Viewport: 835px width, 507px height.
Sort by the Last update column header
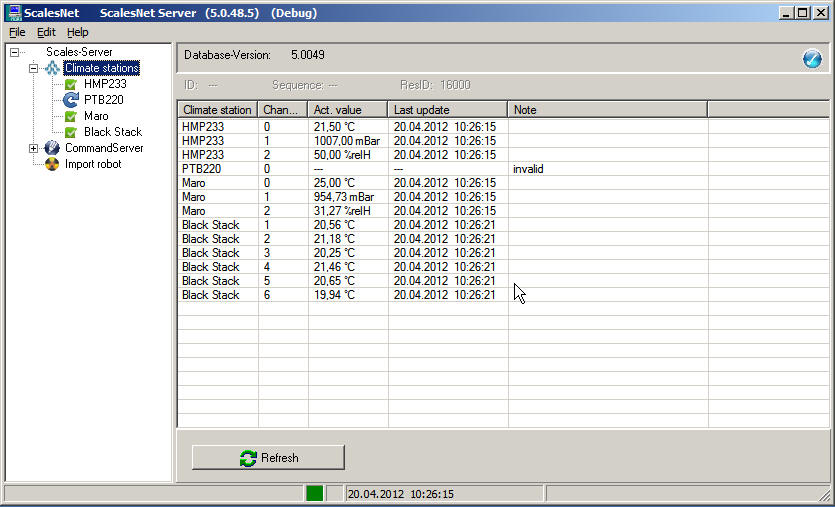click(x=447, y=109)
